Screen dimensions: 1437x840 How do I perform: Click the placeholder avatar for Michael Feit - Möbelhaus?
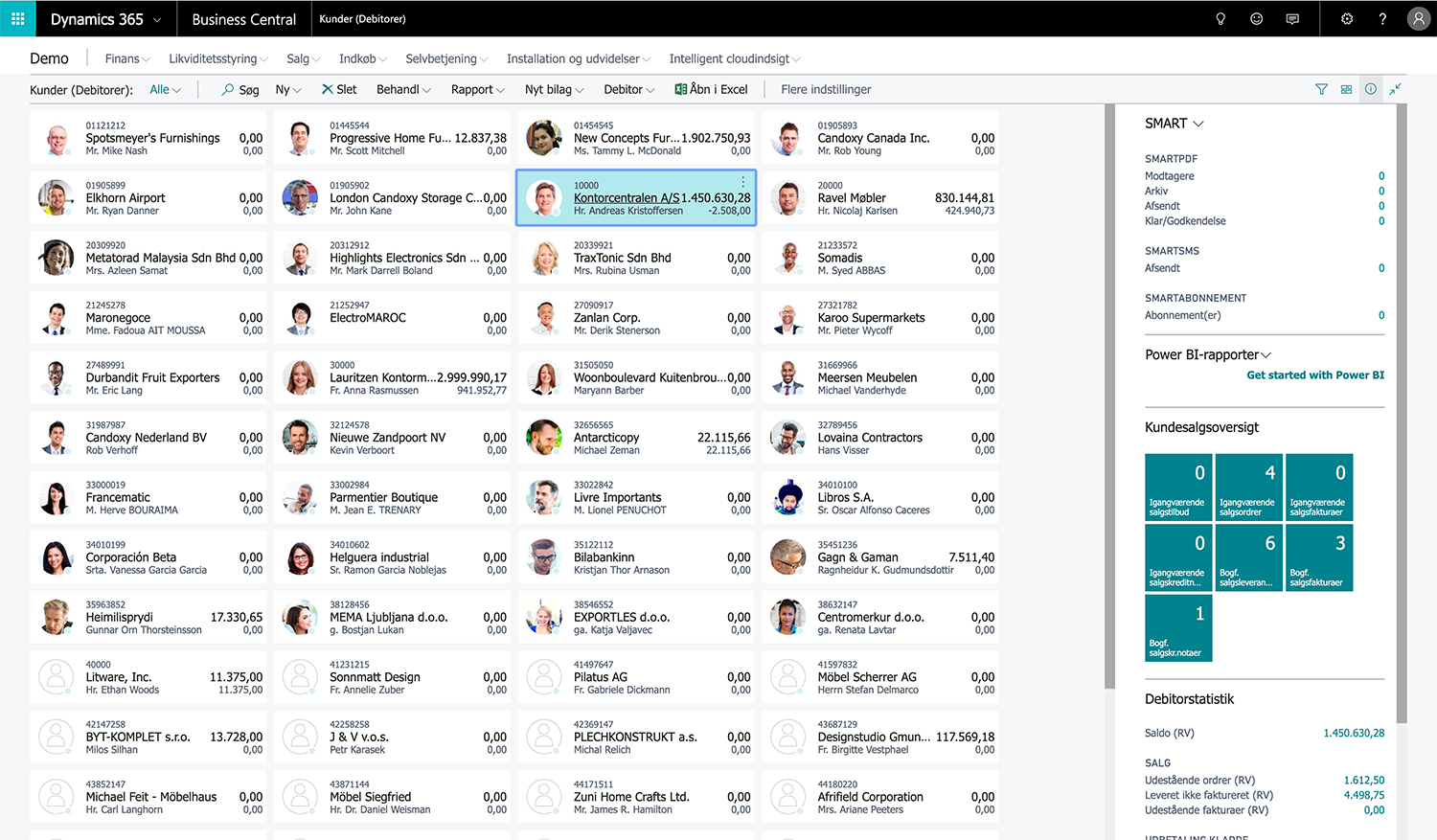56,797
